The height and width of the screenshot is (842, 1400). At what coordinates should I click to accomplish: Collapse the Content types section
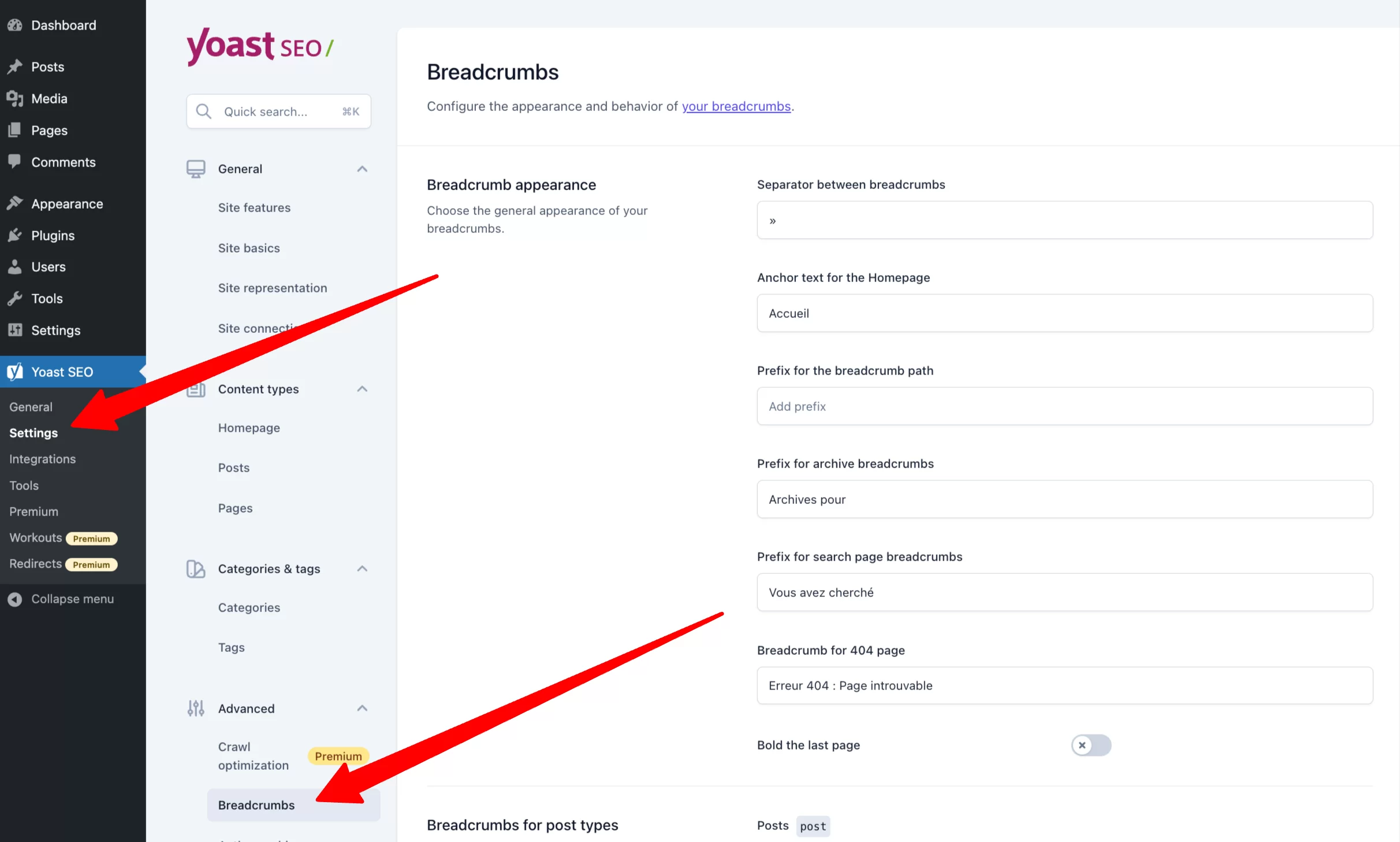(362, 389)
